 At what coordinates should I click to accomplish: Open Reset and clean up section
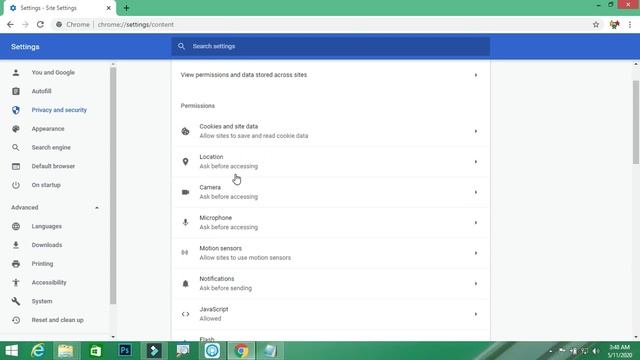58,320
